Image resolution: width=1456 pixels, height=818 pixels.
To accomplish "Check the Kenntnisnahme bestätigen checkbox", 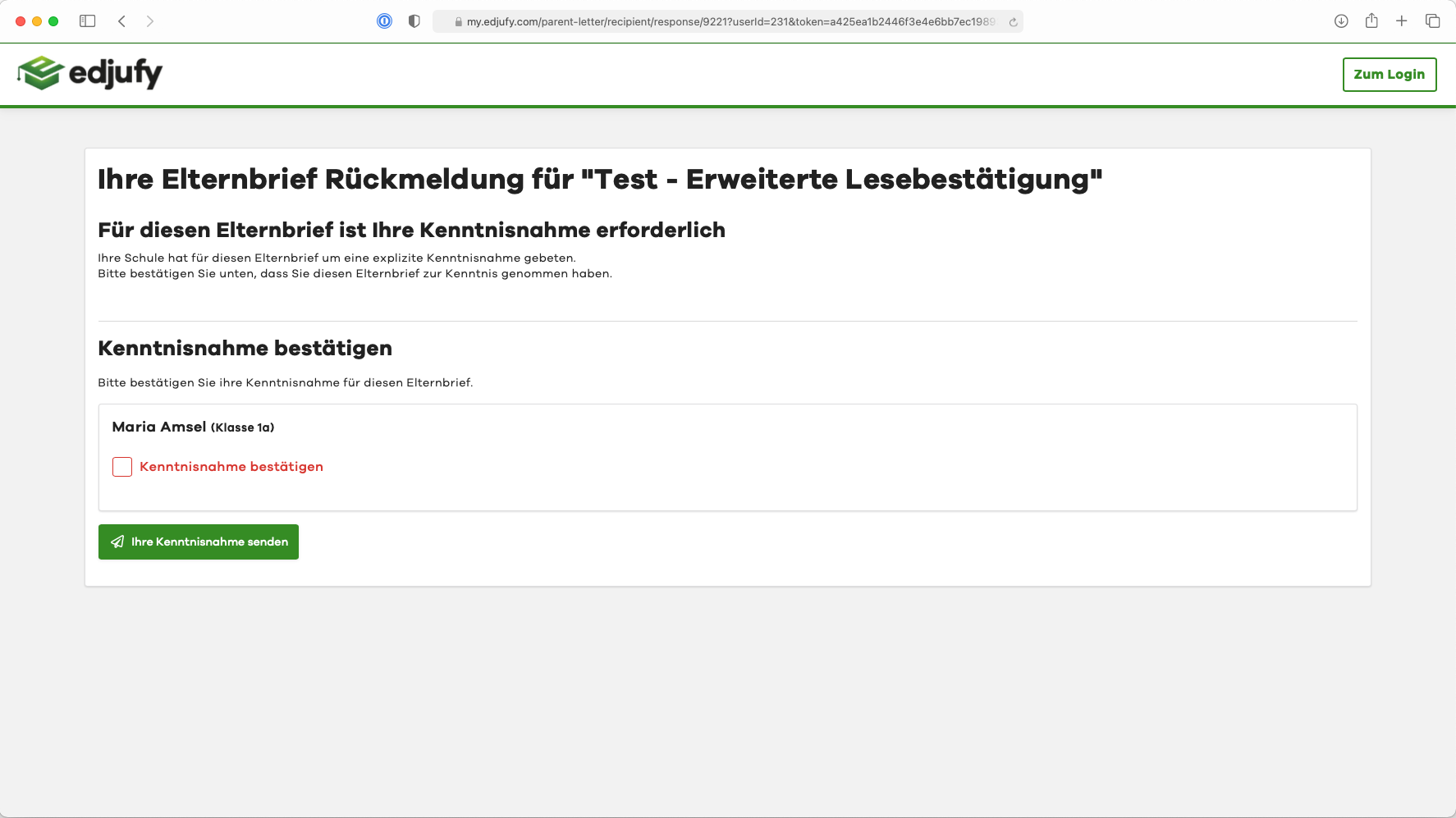I will tap(122, 467).
